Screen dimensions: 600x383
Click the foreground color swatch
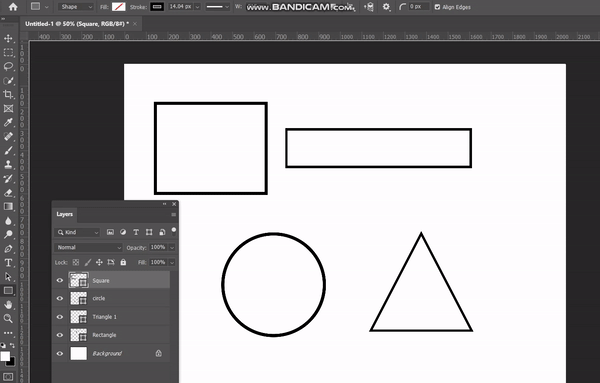(5, 356)
